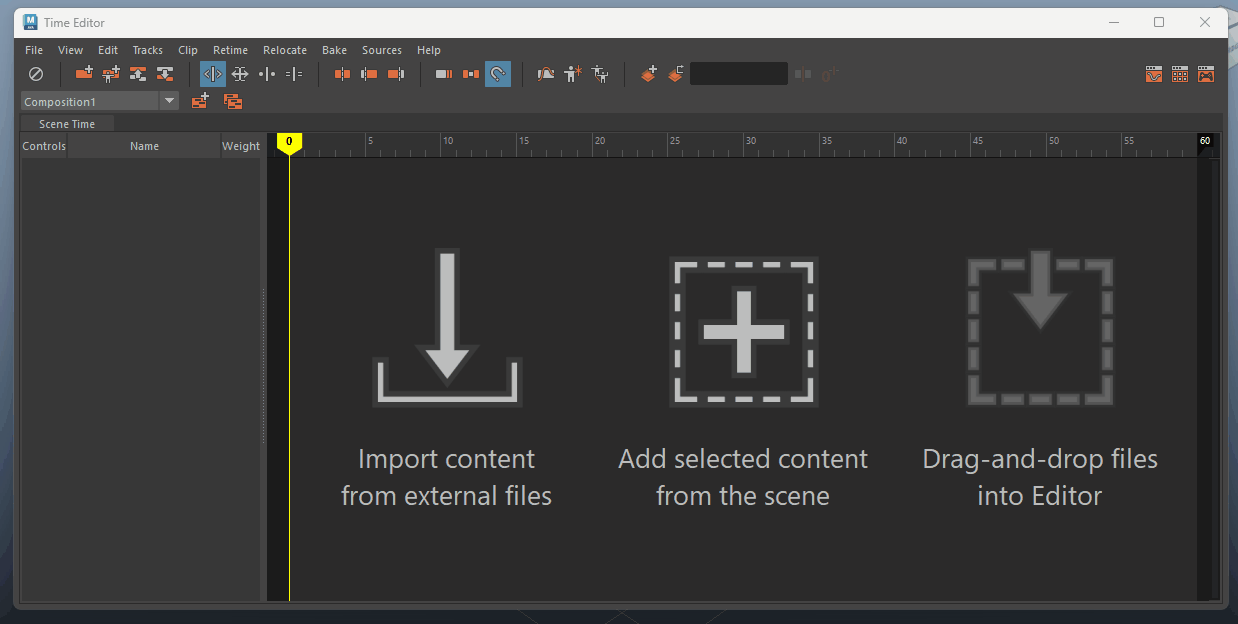Viewport: 1238px width, 624px height.
Task: Click the add animation layer icon
Action: (649, 74)
